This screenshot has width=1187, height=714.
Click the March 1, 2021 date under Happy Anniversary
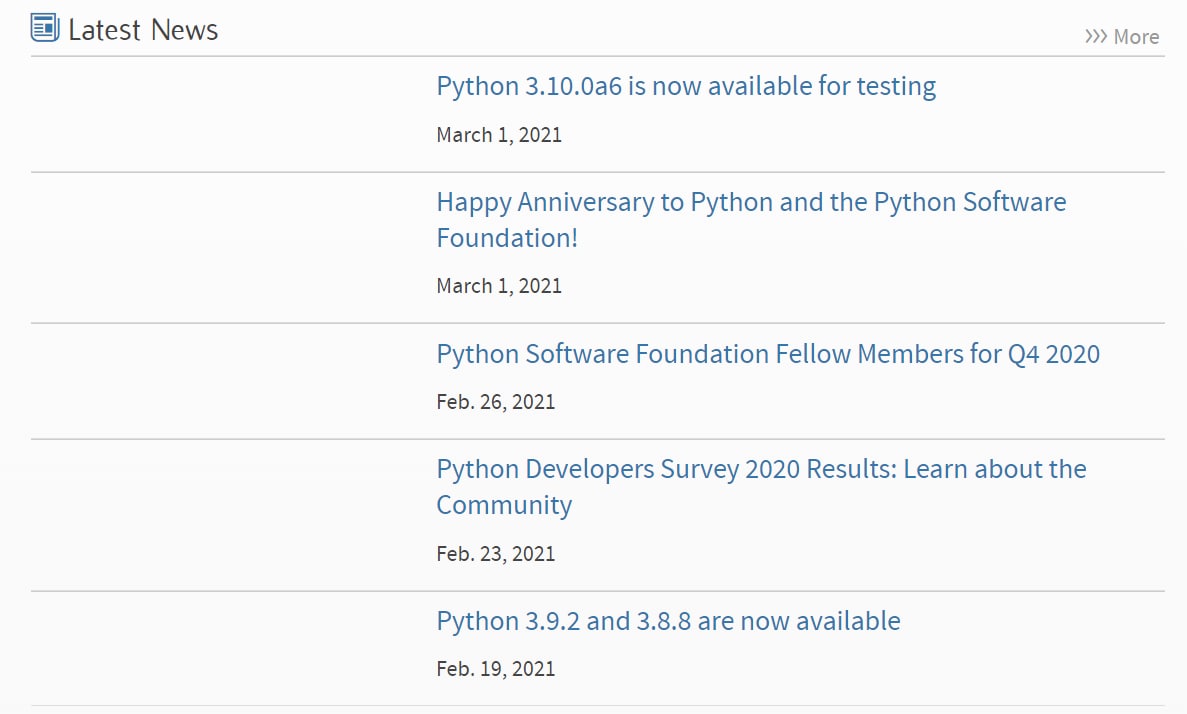click(x=499, y=286)
